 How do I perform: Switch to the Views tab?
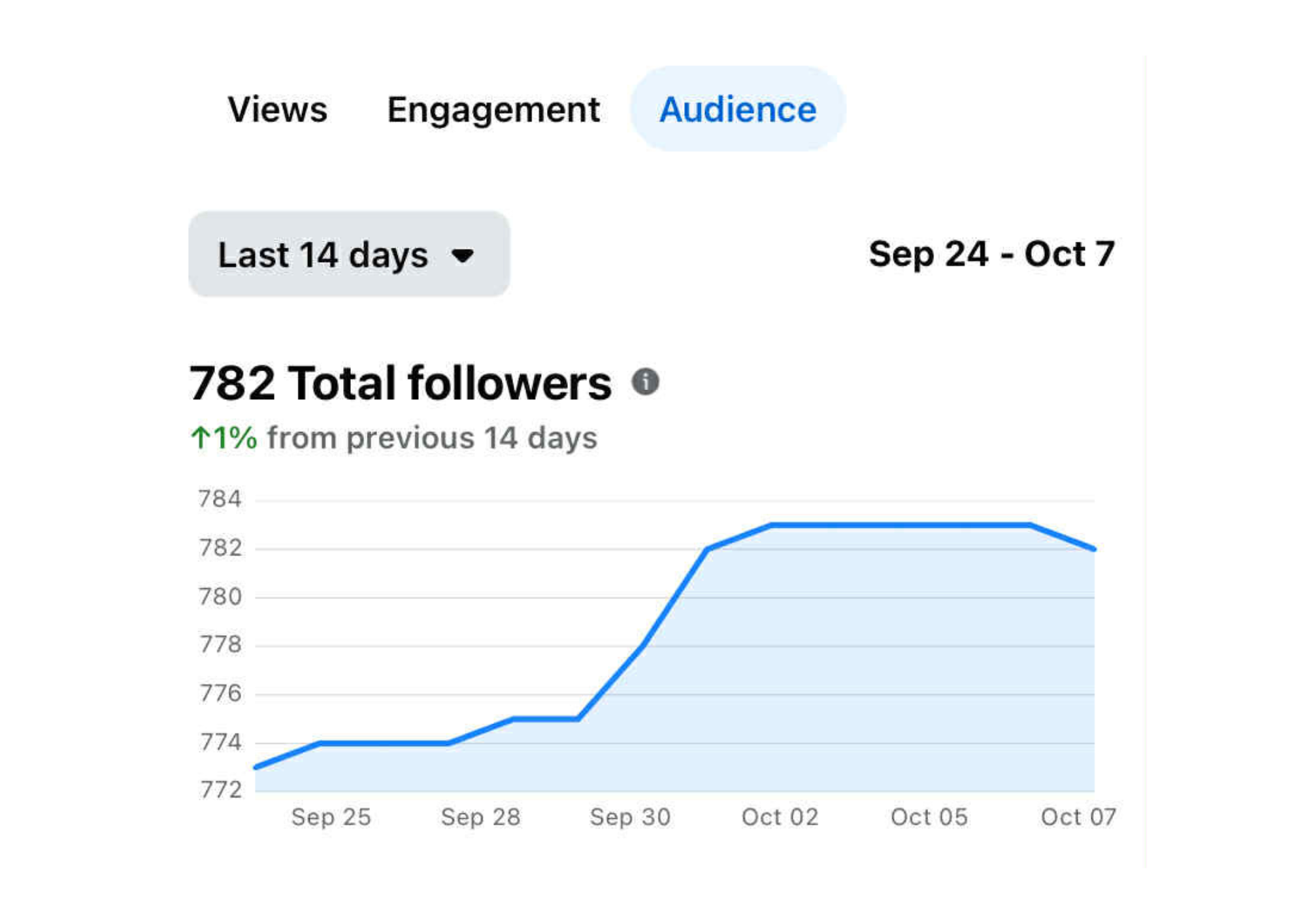point(277,109)
